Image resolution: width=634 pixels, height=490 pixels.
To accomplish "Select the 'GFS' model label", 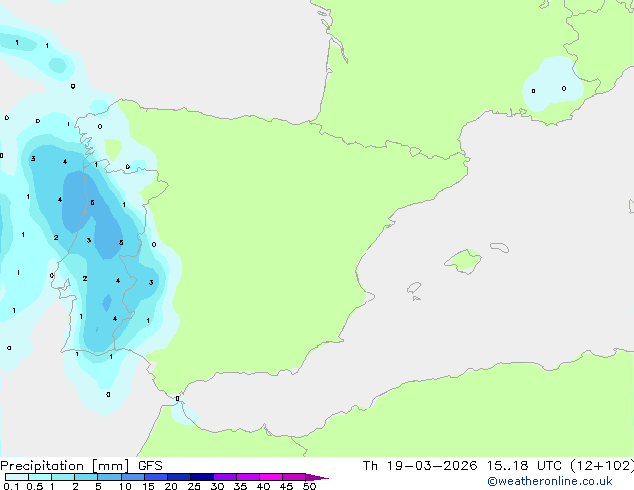I will (150, 466).
